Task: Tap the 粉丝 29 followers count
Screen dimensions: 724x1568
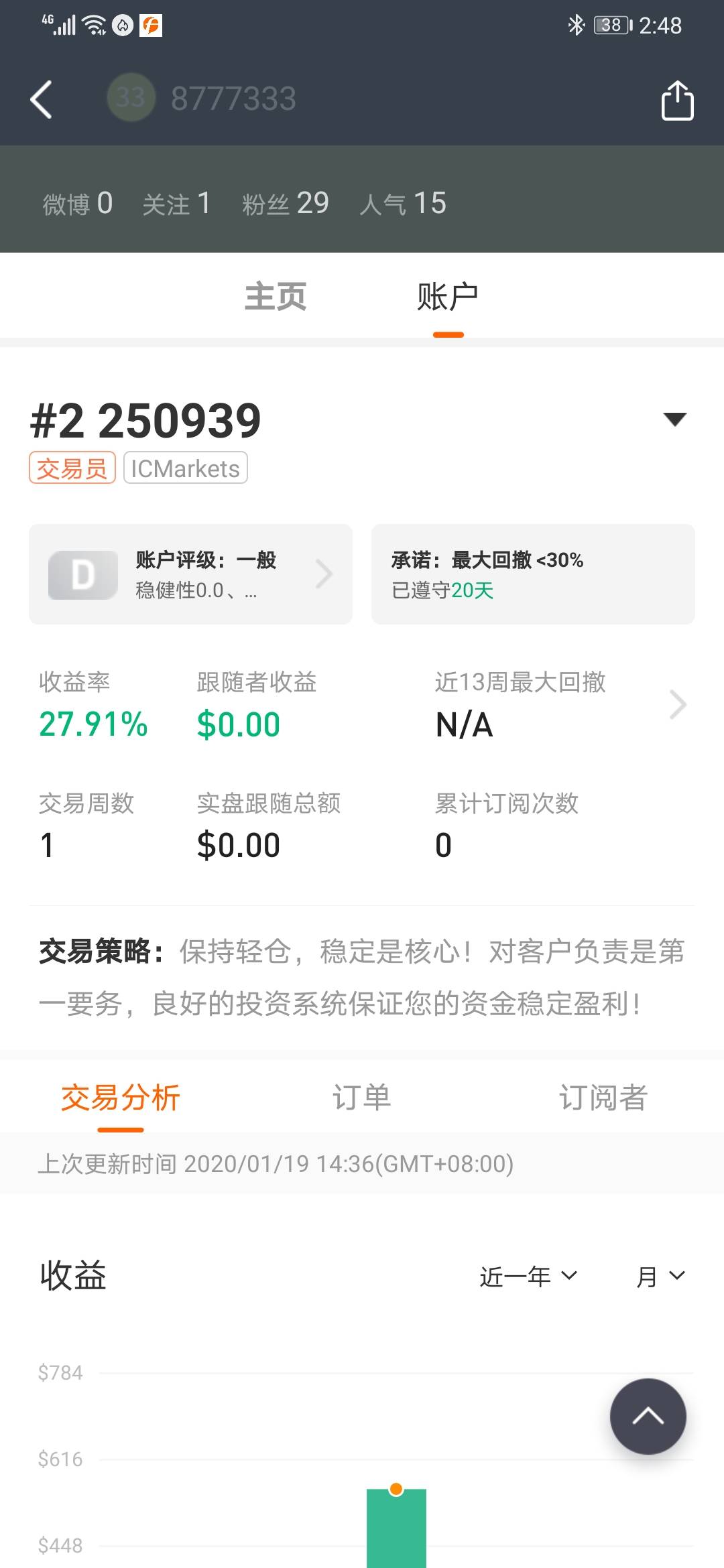Action: [x=286, y=203]
